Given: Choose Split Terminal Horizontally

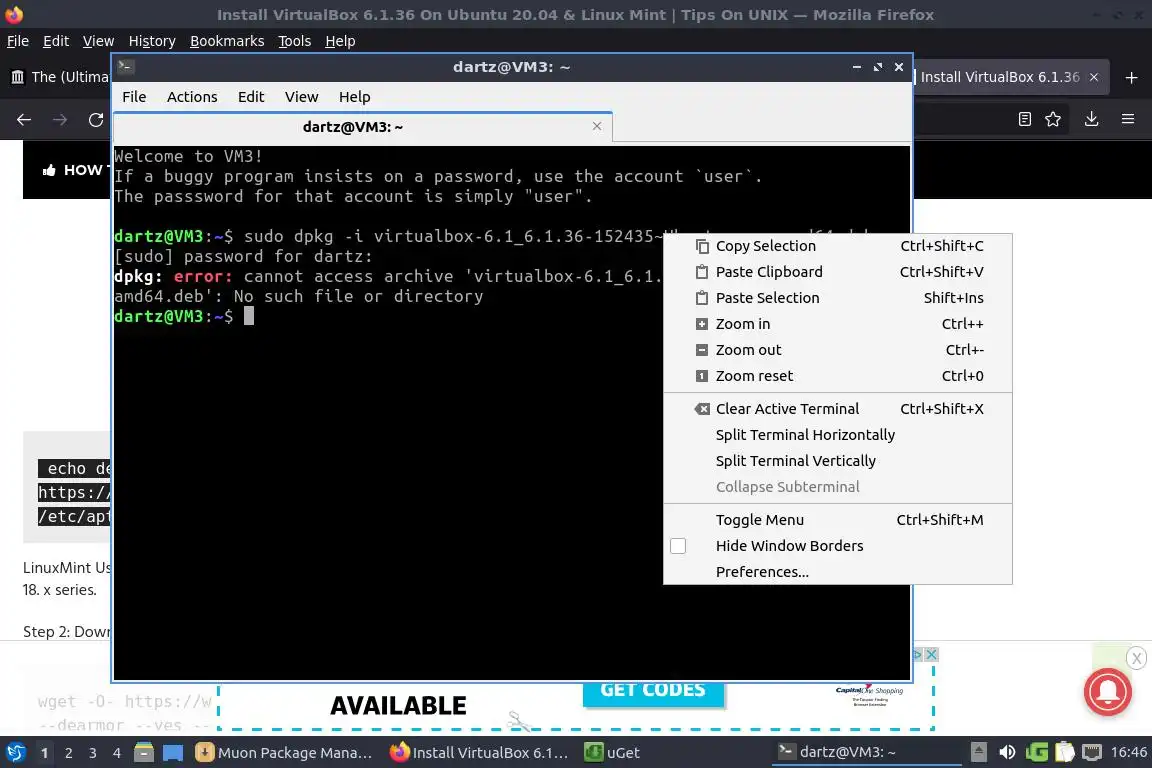Looking at the screenshot, I should click(x=838, y=435).
